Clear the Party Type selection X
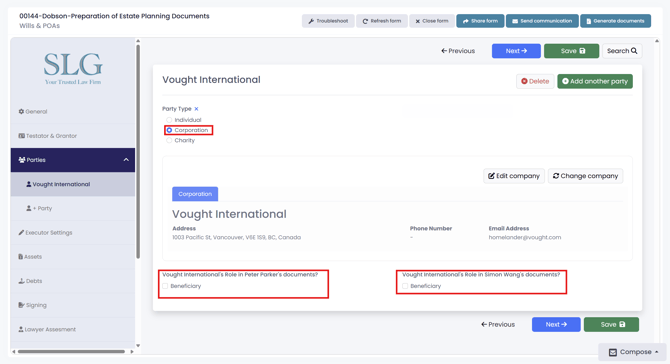Image resolution: width=670 pixels, height=364 pixels. 196,109
